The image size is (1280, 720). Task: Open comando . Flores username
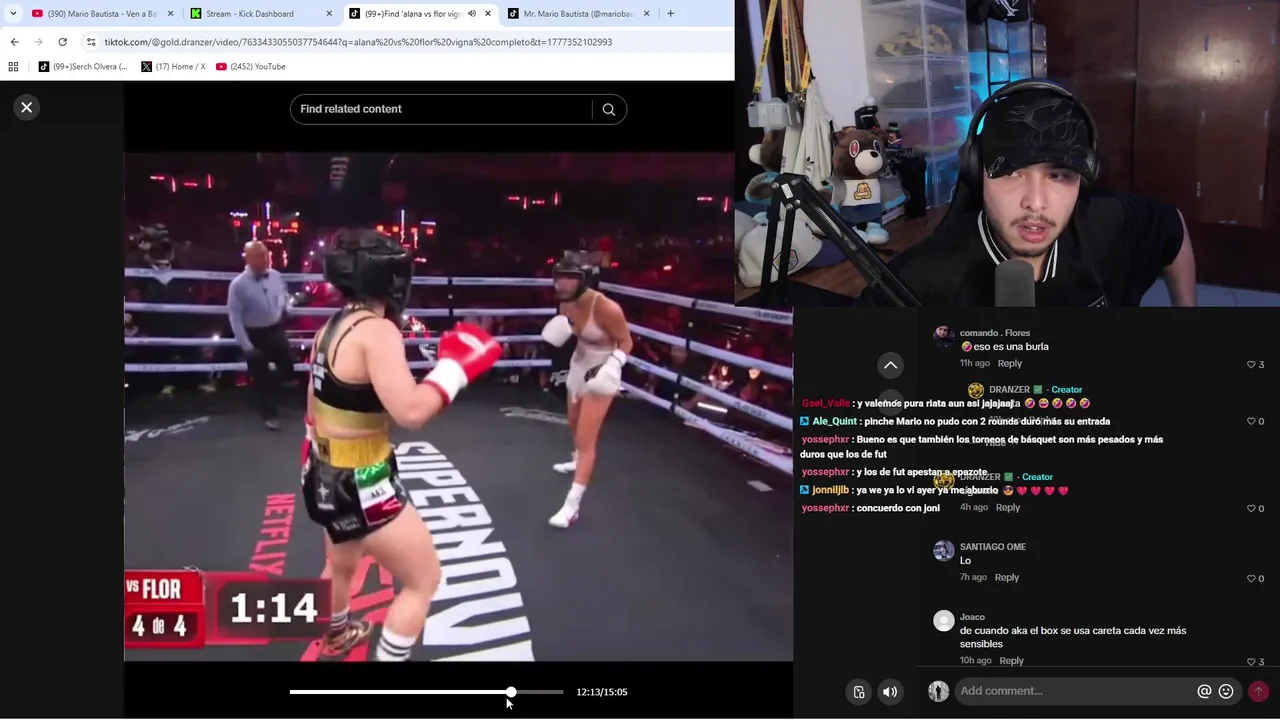tap(995, 333)
